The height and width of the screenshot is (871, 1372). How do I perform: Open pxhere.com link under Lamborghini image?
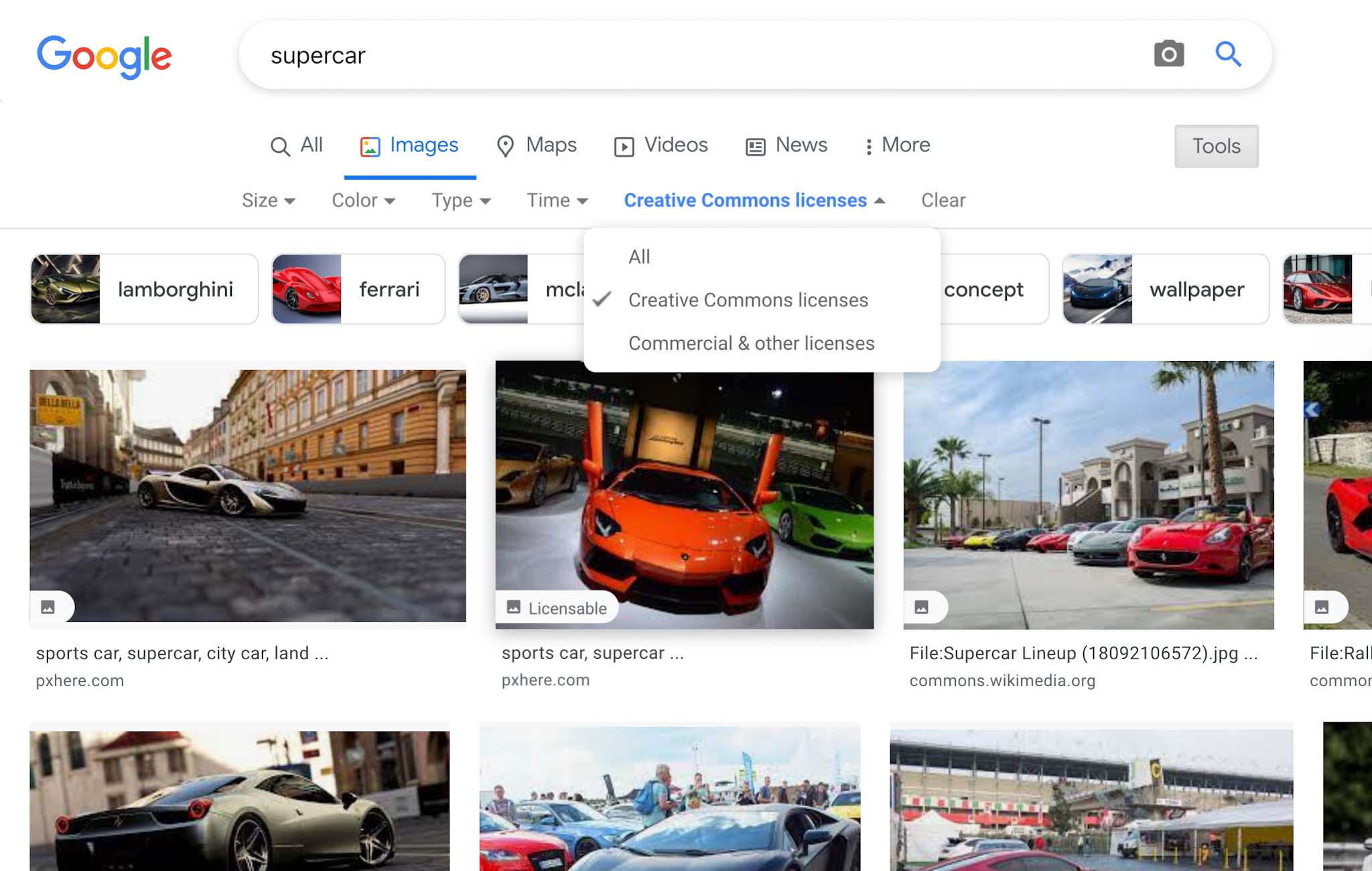coord(545,680)
